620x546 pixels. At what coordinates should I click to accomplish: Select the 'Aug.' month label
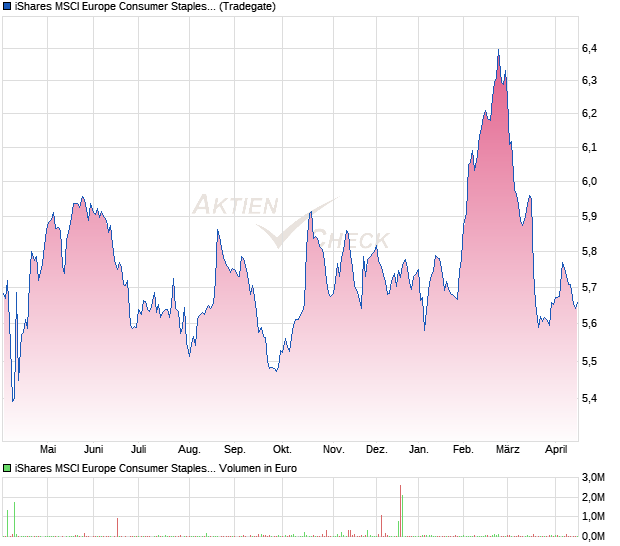pos(189,450)
